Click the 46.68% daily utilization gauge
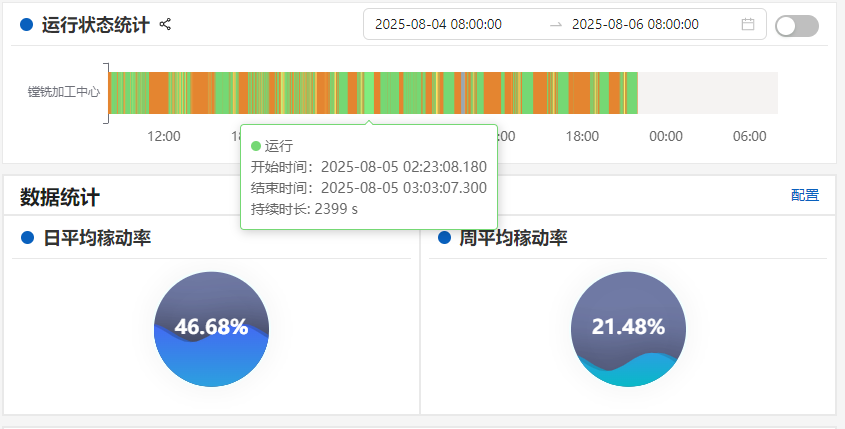 pos(211,329)
